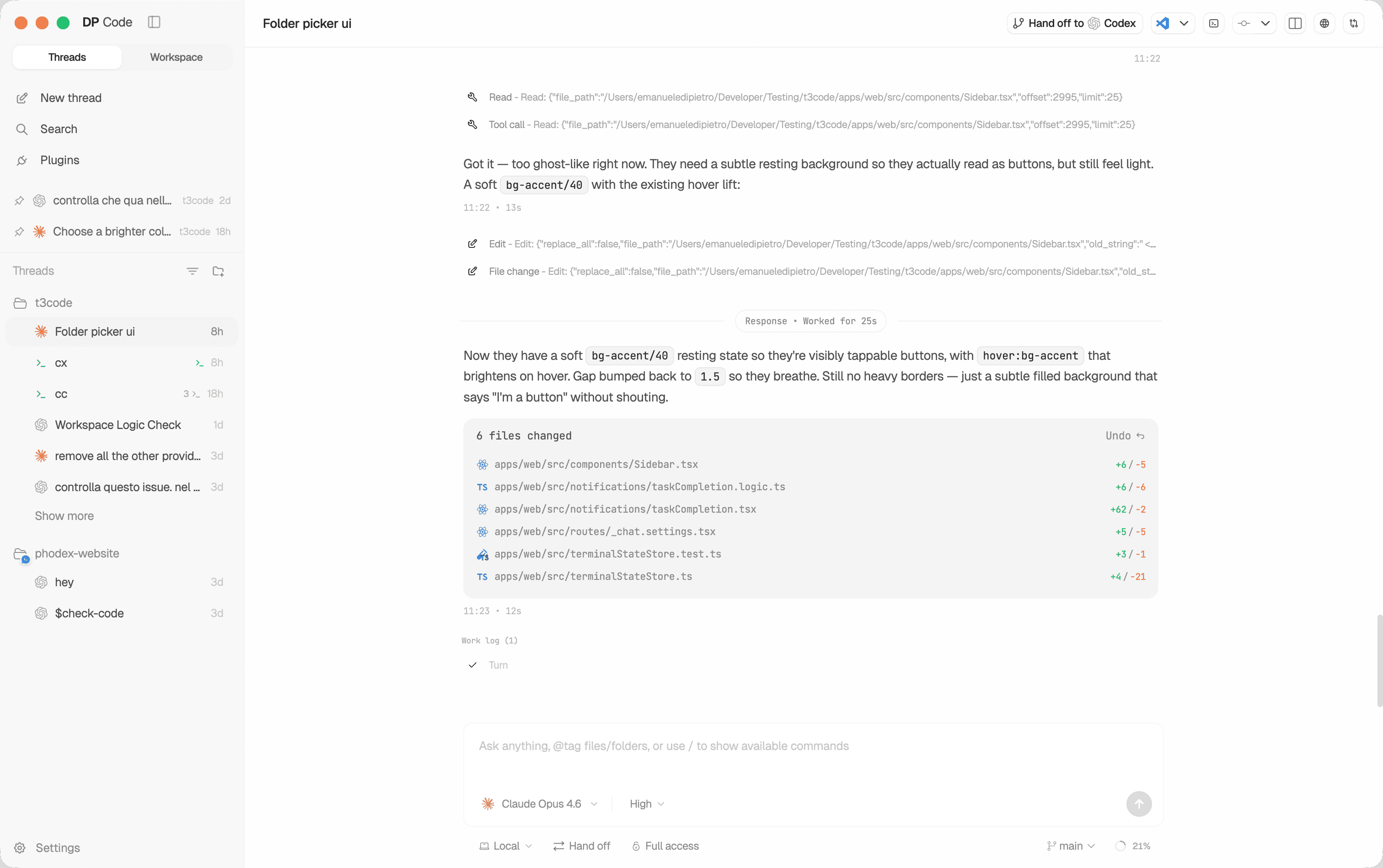Image resolution: width=1383 pixels, height=868 pixels.
Task: Switch to the Workspace tab
Action: (x=176, y=57)
